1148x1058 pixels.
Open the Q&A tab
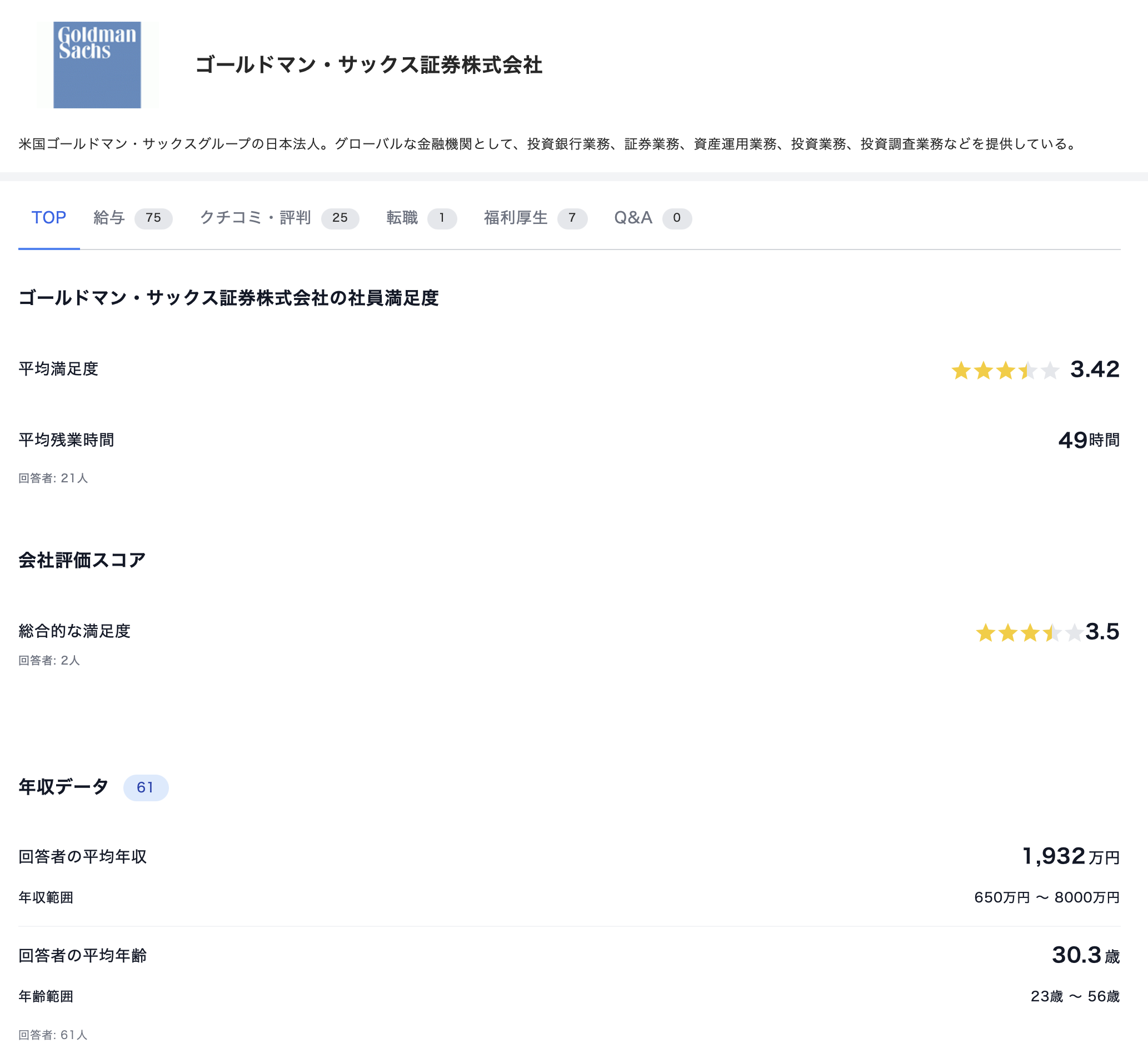[653, 218]
